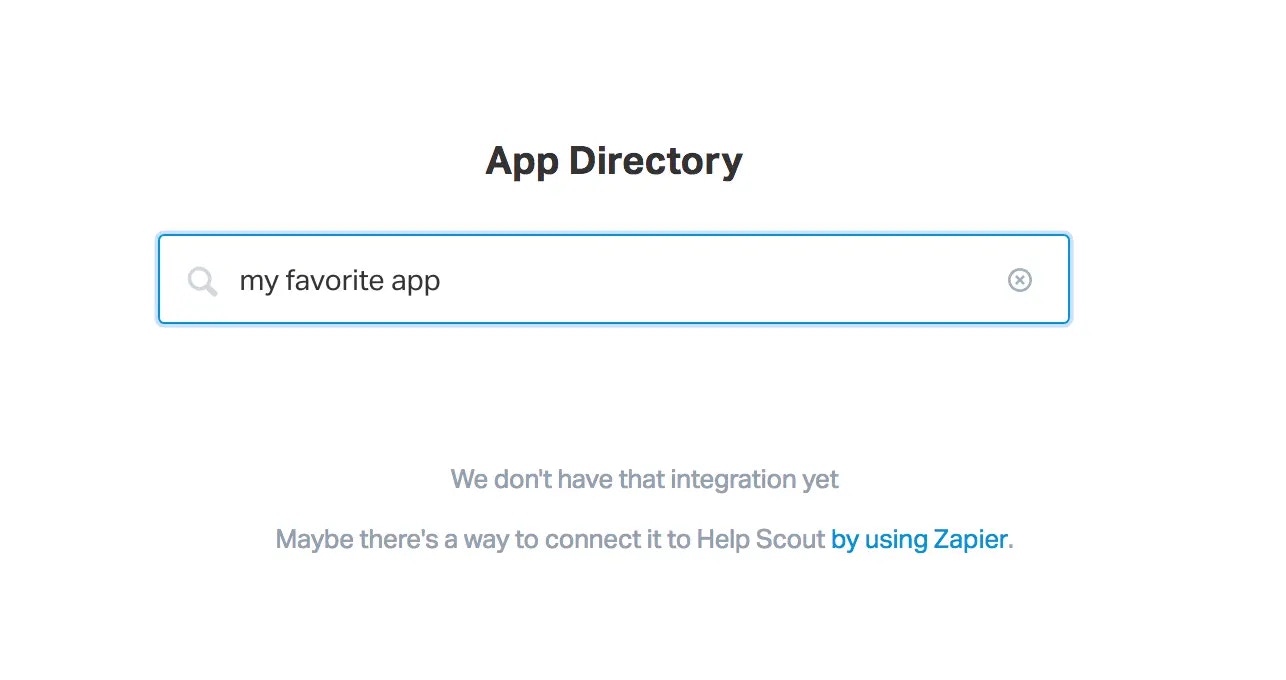Place cursor after "app" in search text
This screenshot has height=680, width=1286.
point(441,281)
